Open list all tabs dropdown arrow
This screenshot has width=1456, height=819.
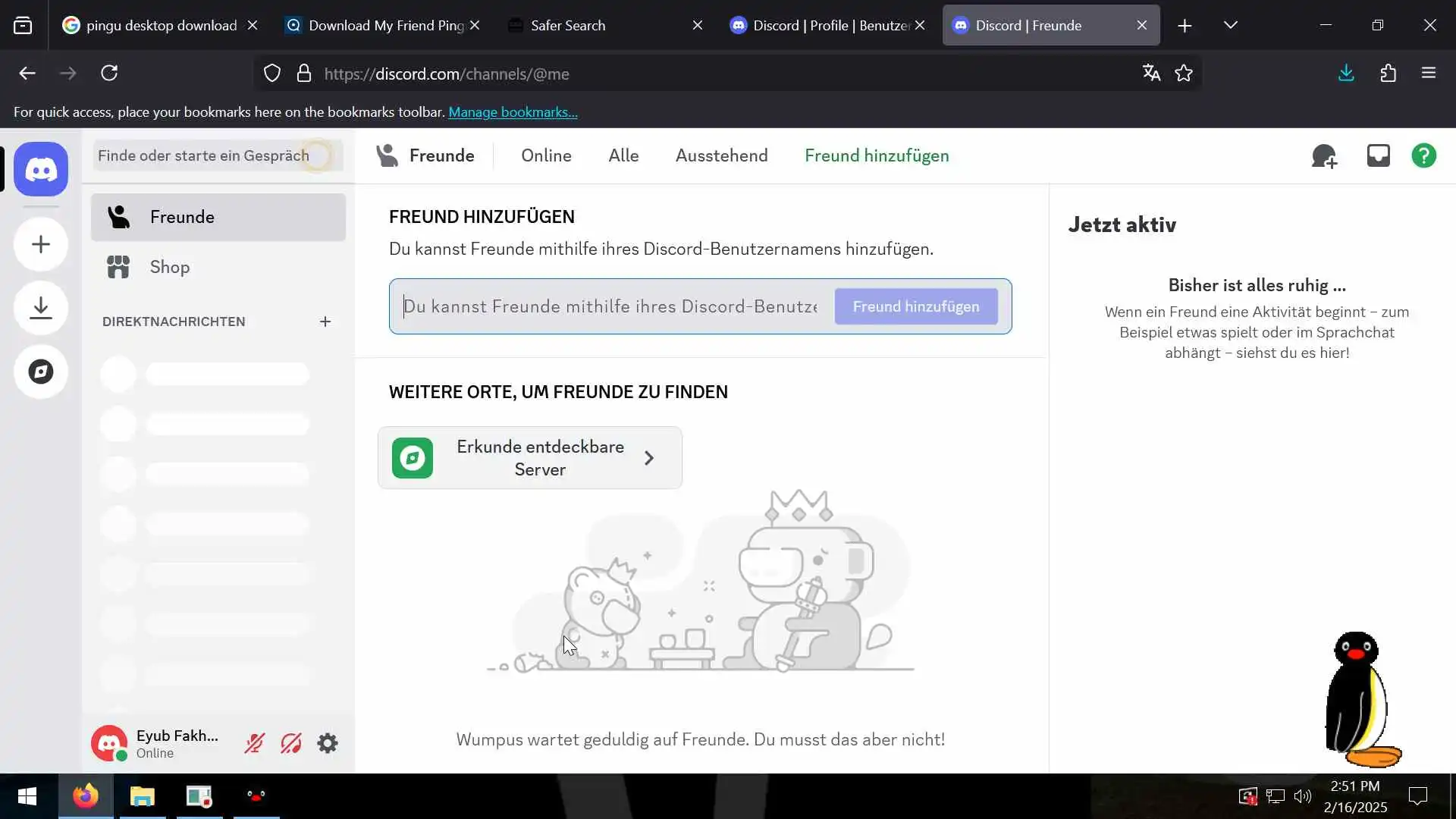pos(1230,25)
